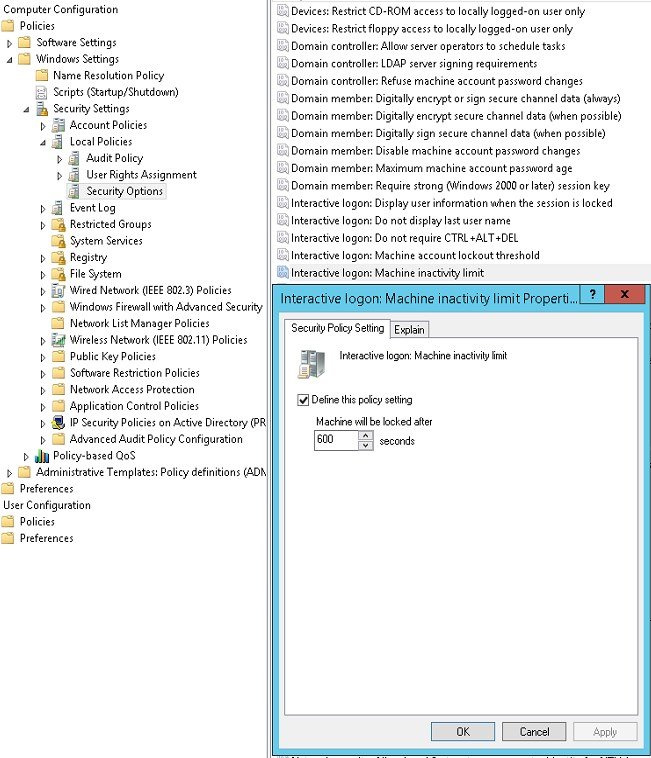Click the Windows Firewall with Advanced Security icon
Viewport: 651px width, 758px height.
58,307
